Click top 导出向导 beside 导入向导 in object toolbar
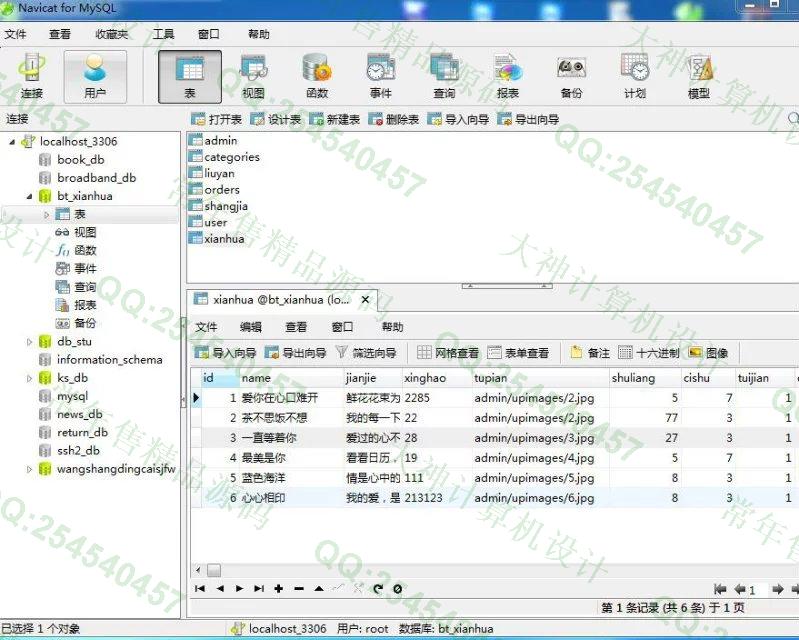Viewport: 799px width, 640px height. [x=528, y=119]
